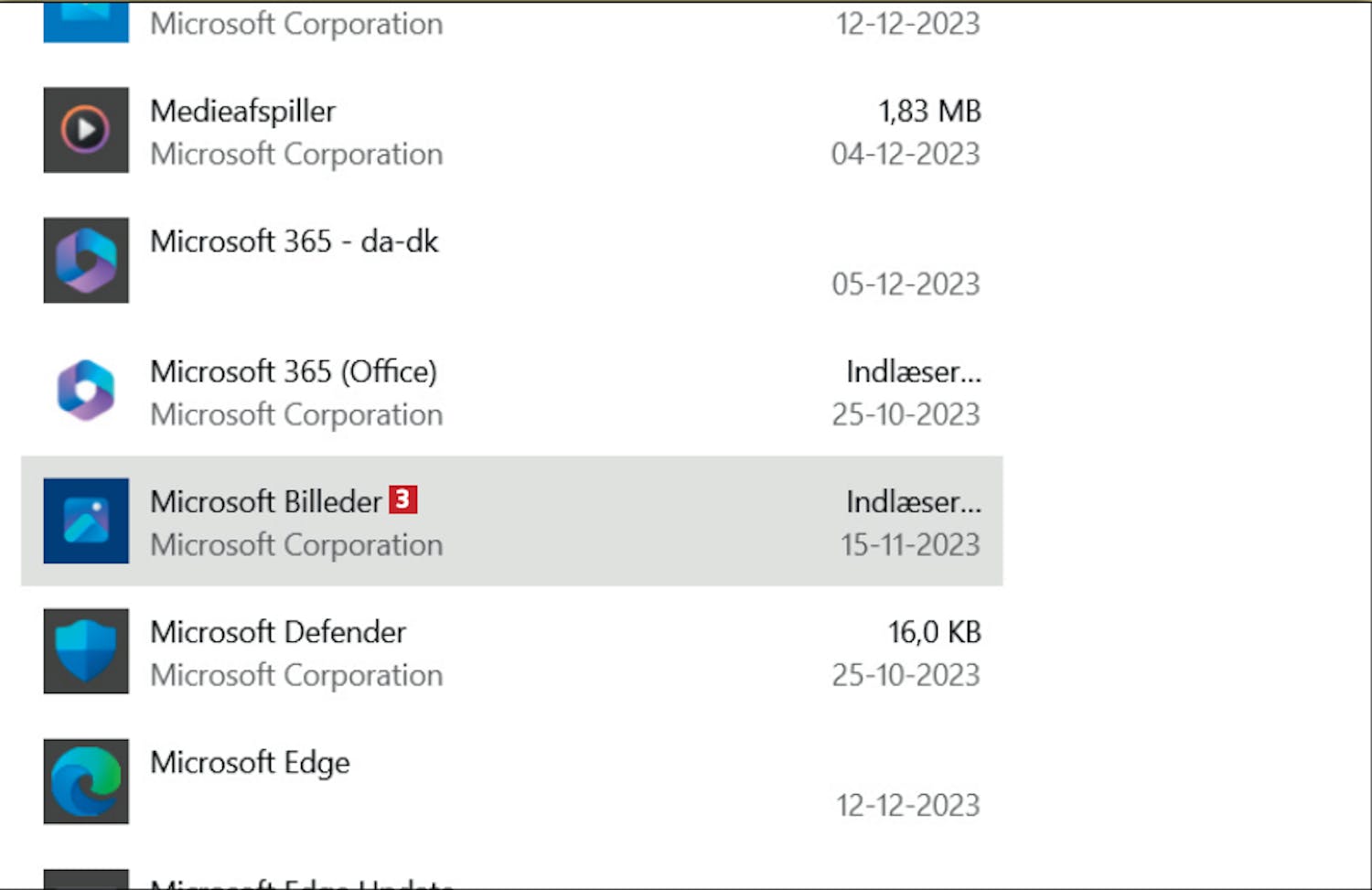Select the Microsoft 365 - da-dk icon
The width and height of the screenshot is (1372, 890).
pyautogui.click(x=86, y=260)
